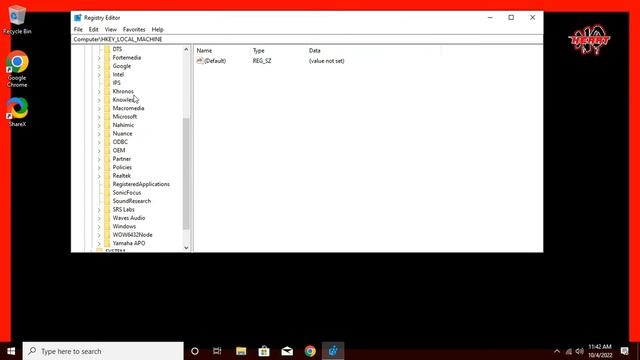Open File Explorer from the taskbar
The width and height of the screenshot is (640, 360).
tap(241, 351)
